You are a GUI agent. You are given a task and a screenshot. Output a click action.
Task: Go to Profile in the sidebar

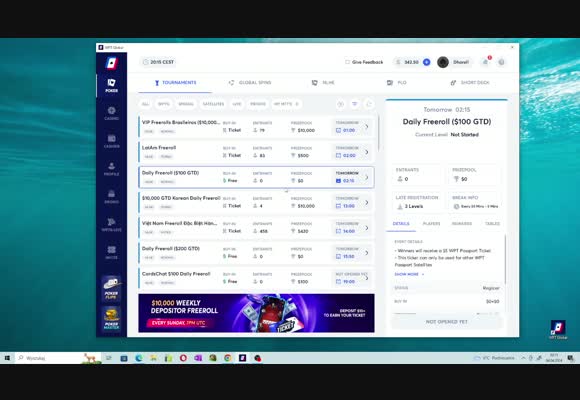pyautogui.click(x=111, y=169)
